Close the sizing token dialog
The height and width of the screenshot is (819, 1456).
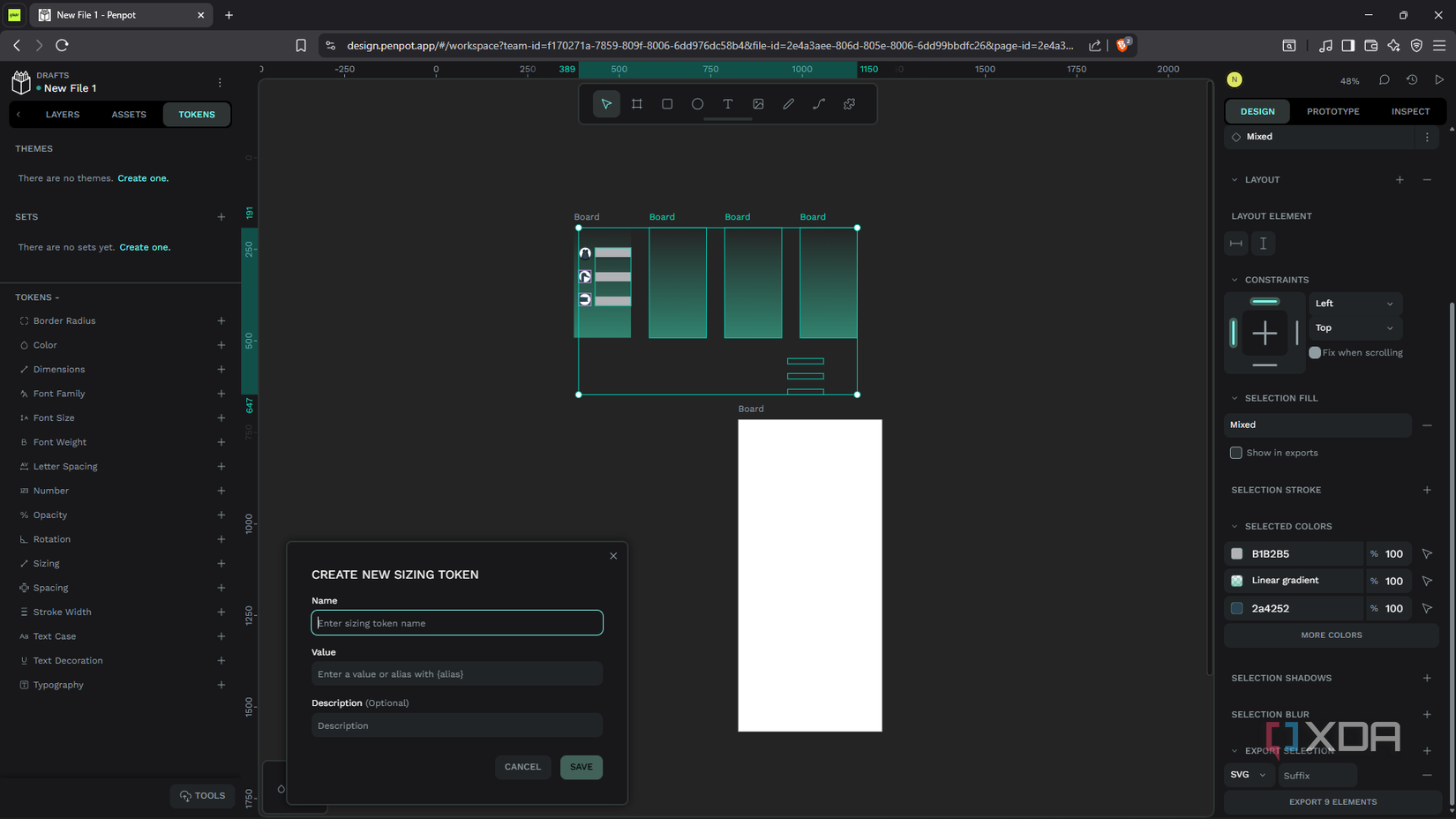[613, 556]
